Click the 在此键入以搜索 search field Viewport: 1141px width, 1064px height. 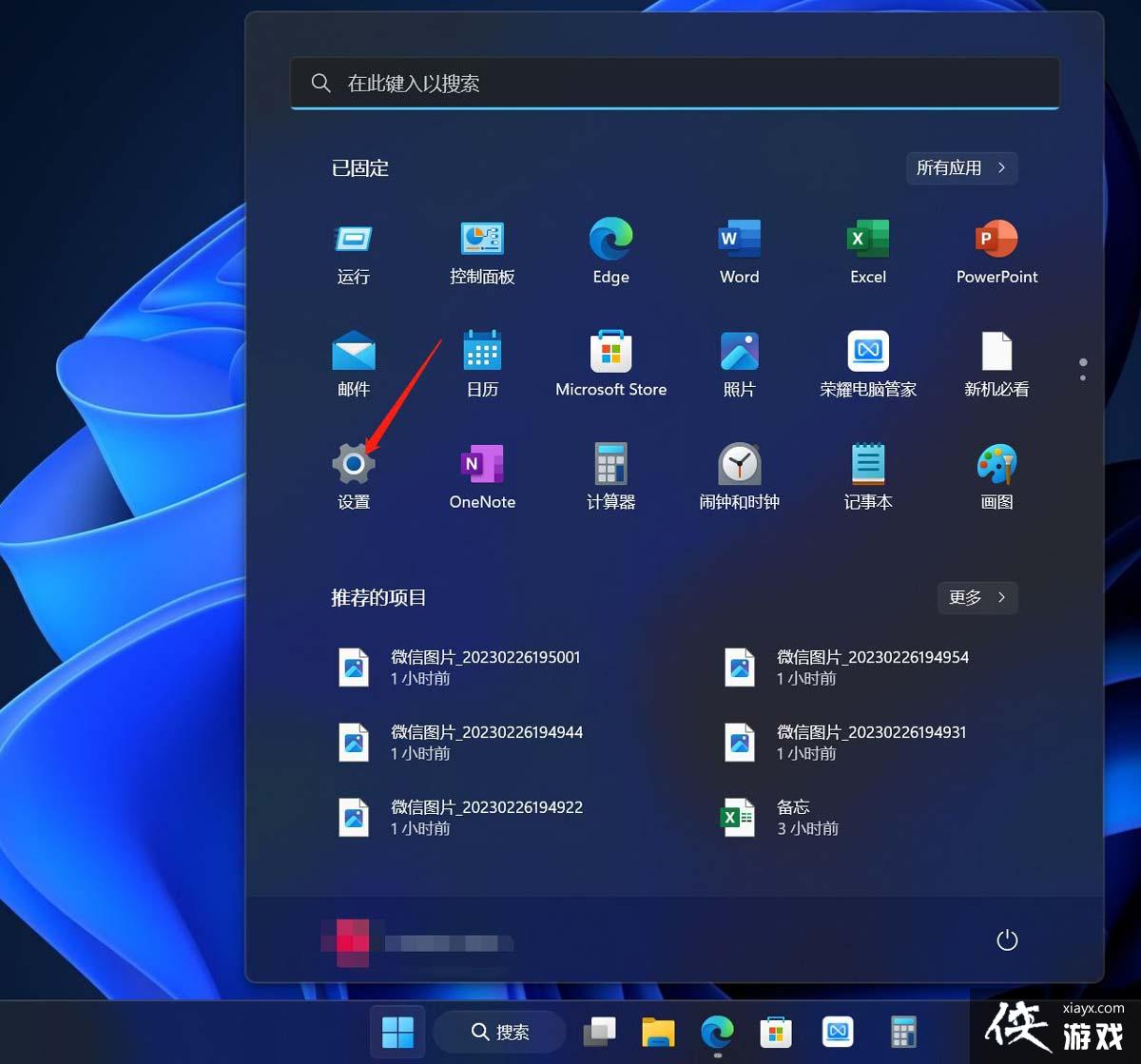click(x=674, y=83)
